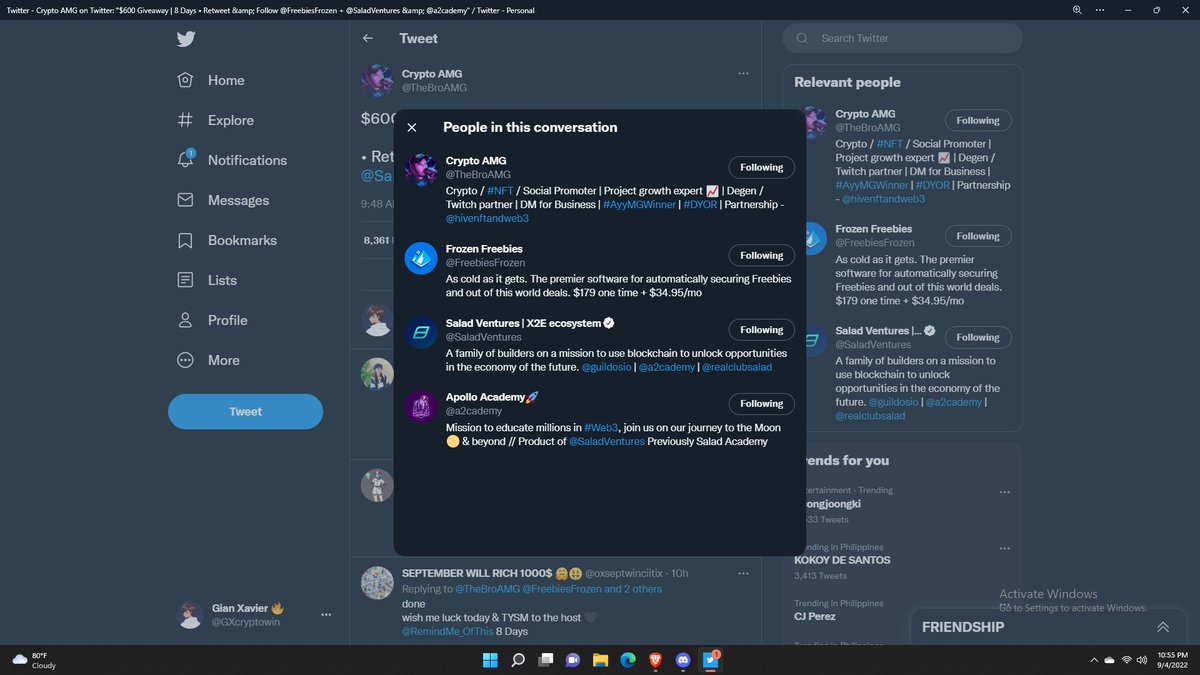Open Windows taskbar search
The height and width of the screenshot is (675, 1200).
(x=518, y=660)
